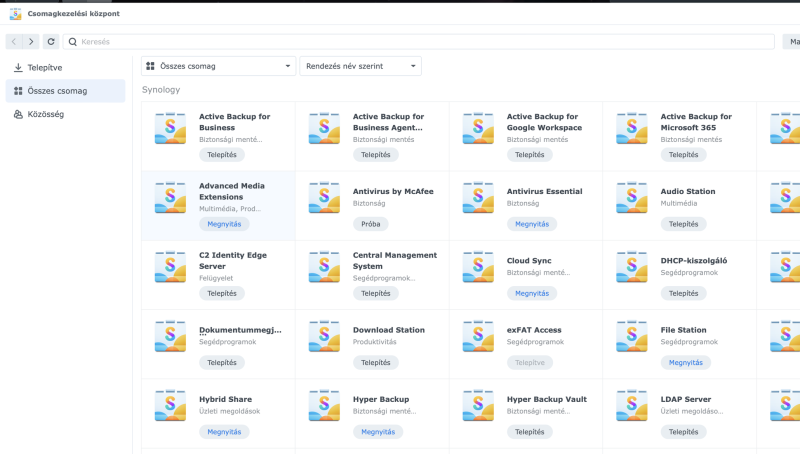Click the back navigation arrow
Viewport: 800px width, 454px height.
[14, 42]
